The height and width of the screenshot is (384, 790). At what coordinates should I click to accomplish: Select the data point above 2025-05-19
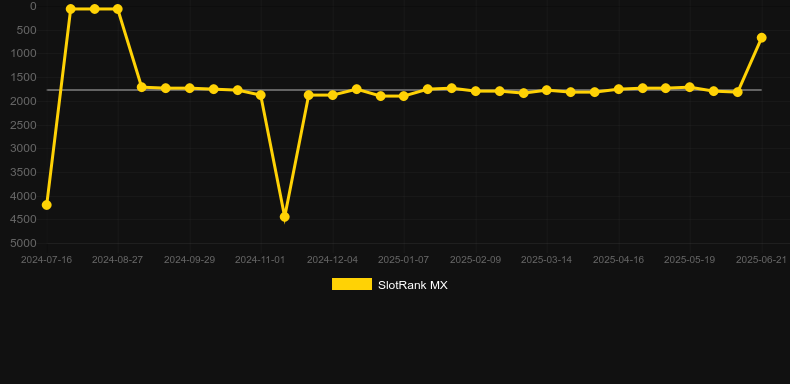click(690, 87)
